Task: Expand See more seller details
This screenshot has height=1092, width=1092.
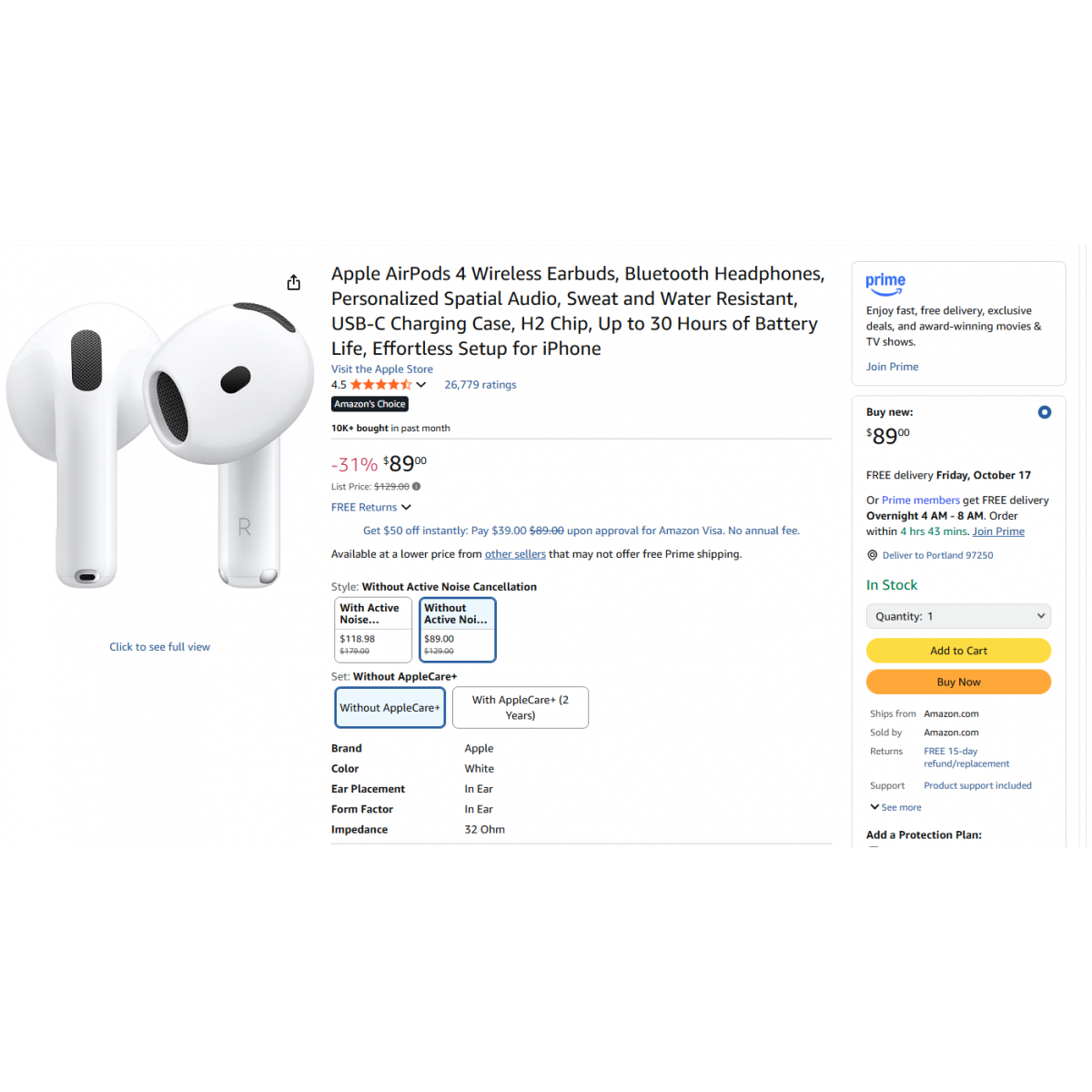Action: [x=895, y=807]
